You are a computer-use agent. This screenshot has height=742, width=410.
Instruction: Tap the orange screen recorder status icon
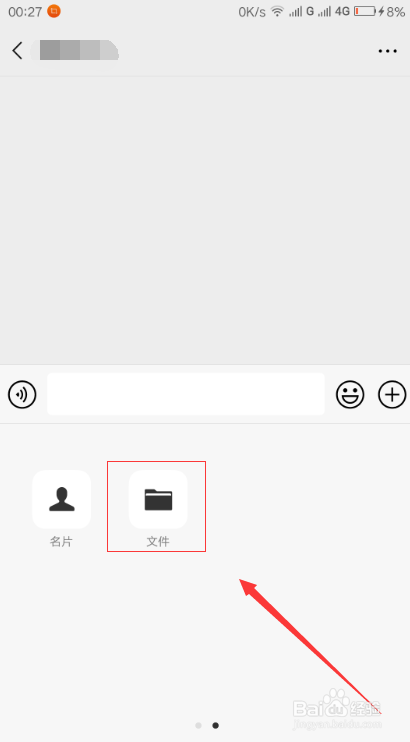click(54, 11)
